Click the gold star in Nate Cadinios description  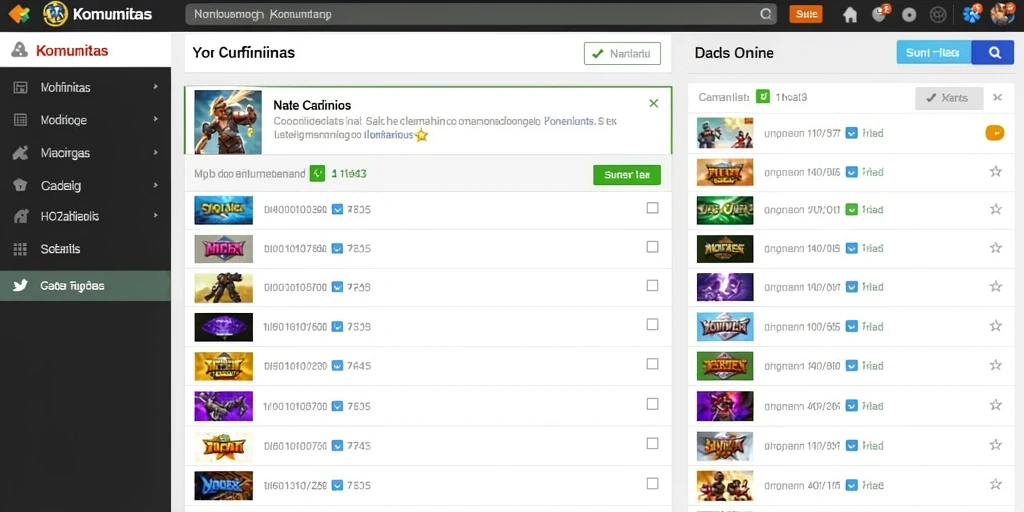[x=421, y=135]
